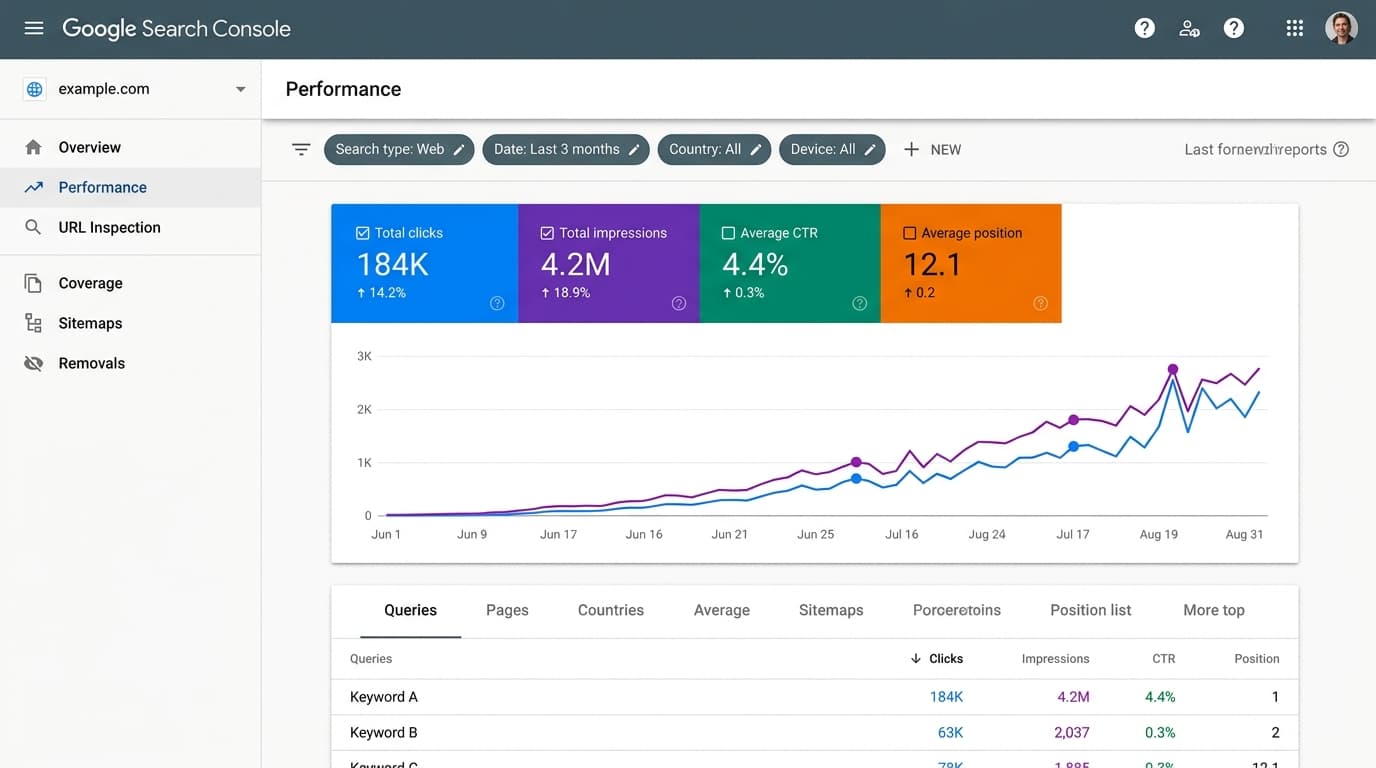Screen dimensions: 1376x768
Task: Switch to the Sitemaps tab
Action: tap(831, 610)
